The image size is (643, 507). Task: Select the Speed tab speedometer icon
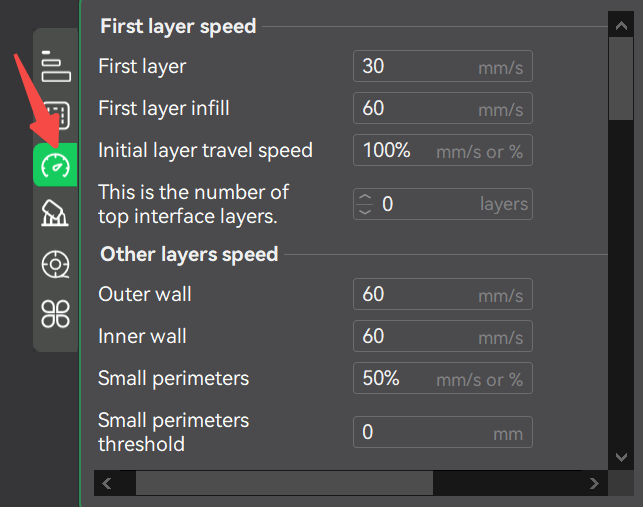(55, 165)
